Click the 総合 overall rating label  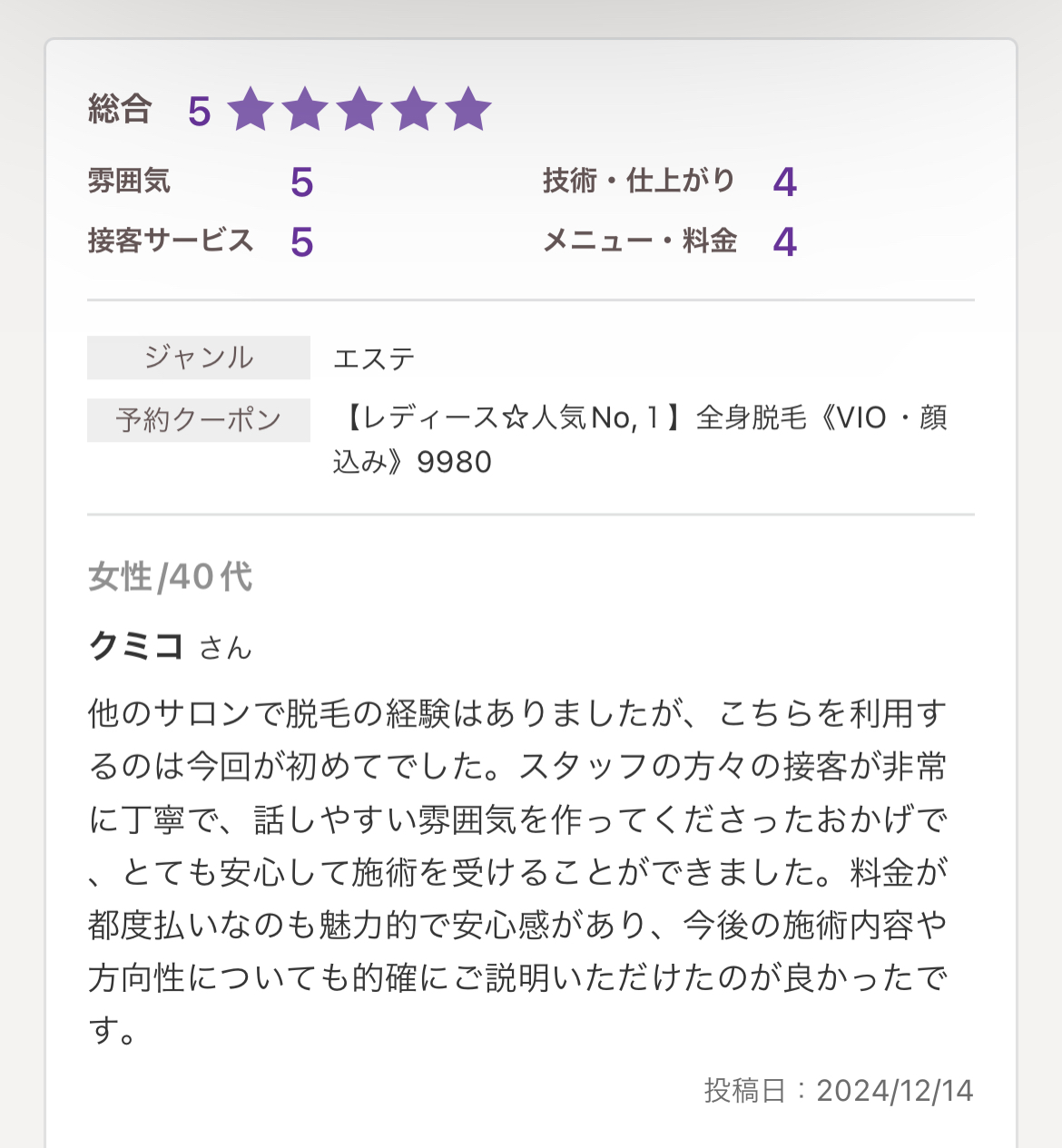120,110
